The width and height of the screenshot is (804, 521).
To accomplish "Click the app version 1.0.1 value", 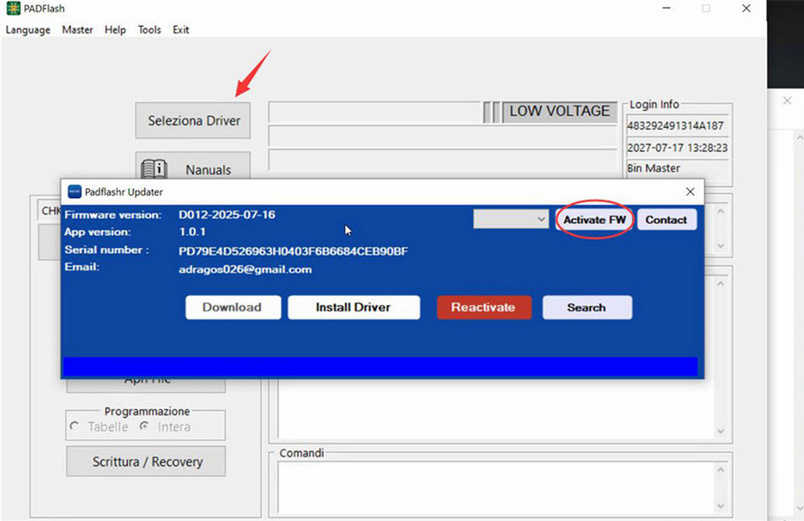I will [x=192, y=232].
